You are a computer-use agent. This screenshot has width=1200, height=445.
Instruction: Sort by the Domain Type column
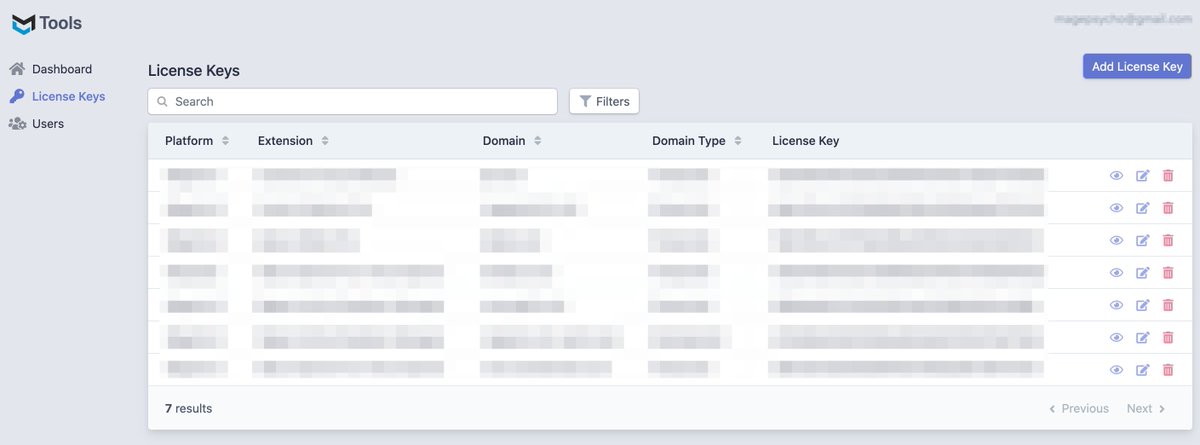click(697, 141)
